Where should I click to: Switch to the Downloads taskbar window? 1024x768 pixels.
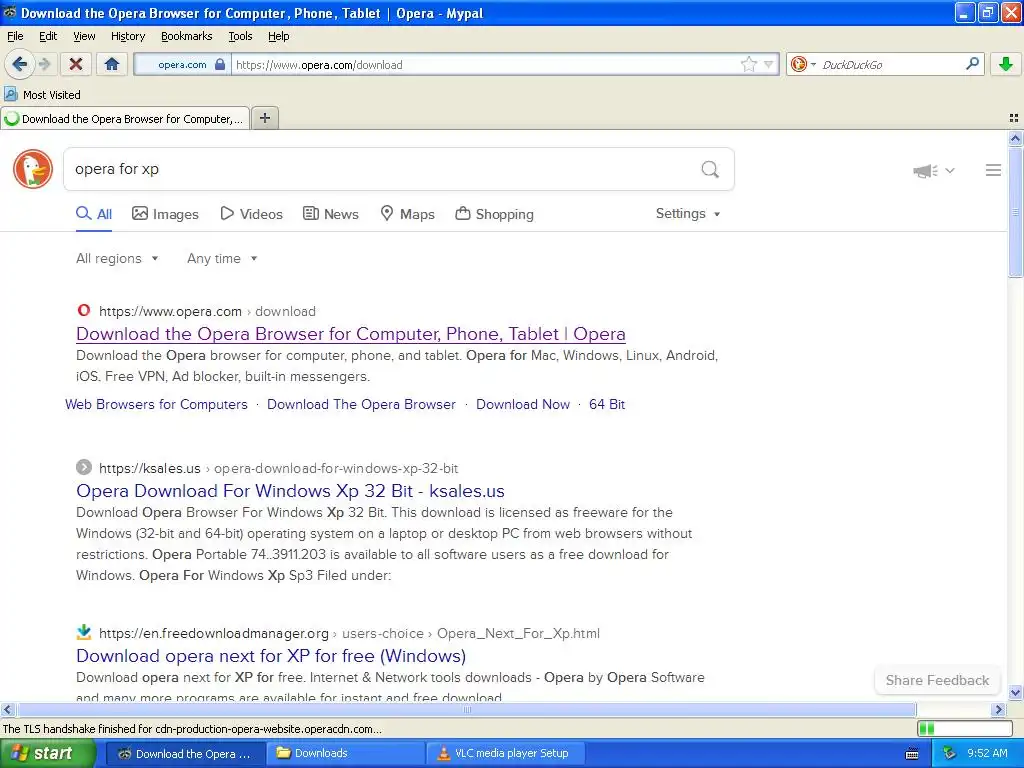(344, 753)
